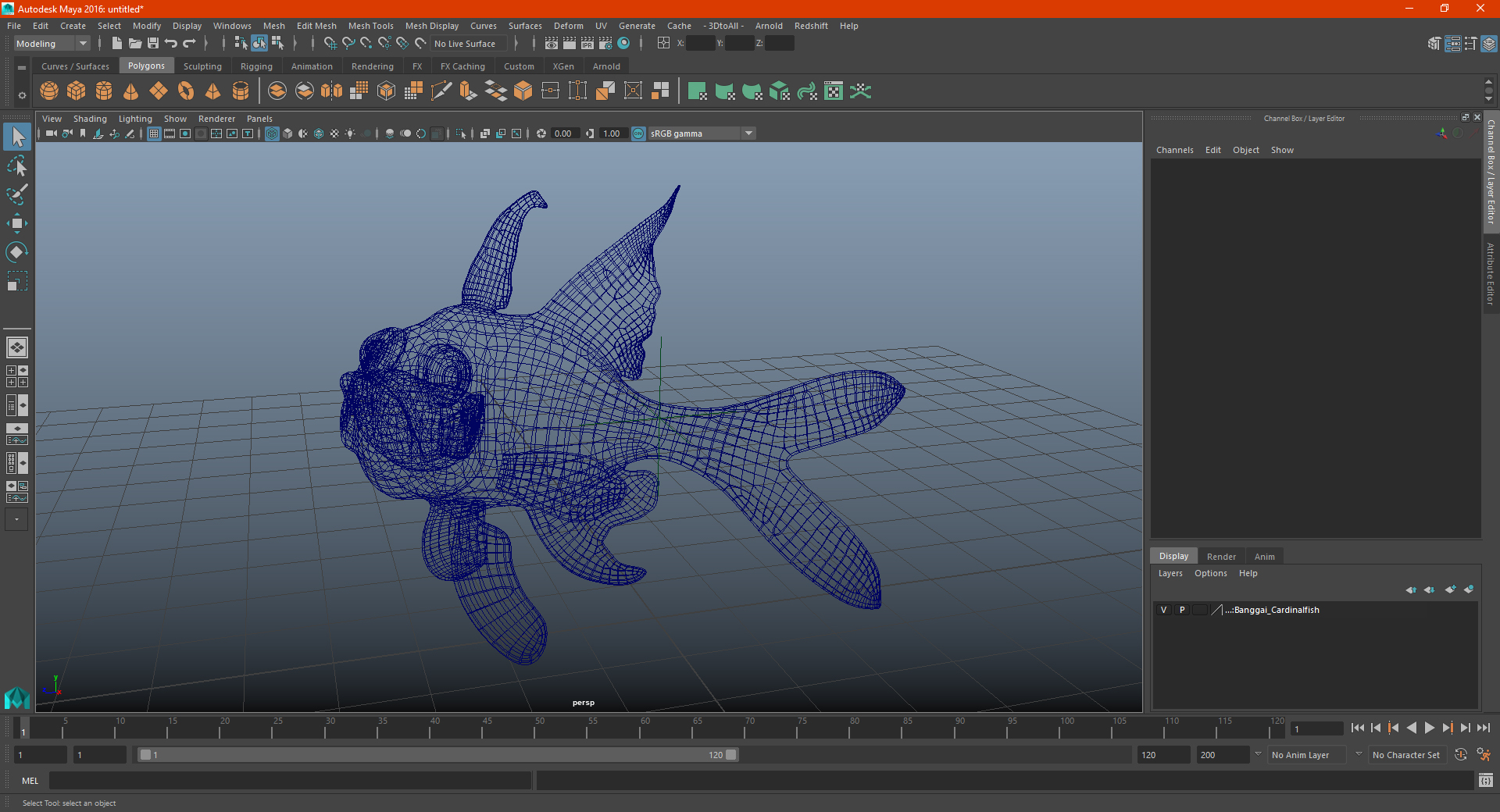The image size is (1500, 812).
Task: Toggle the Channel Box display icon
Action: click(x=1489, y=44)
